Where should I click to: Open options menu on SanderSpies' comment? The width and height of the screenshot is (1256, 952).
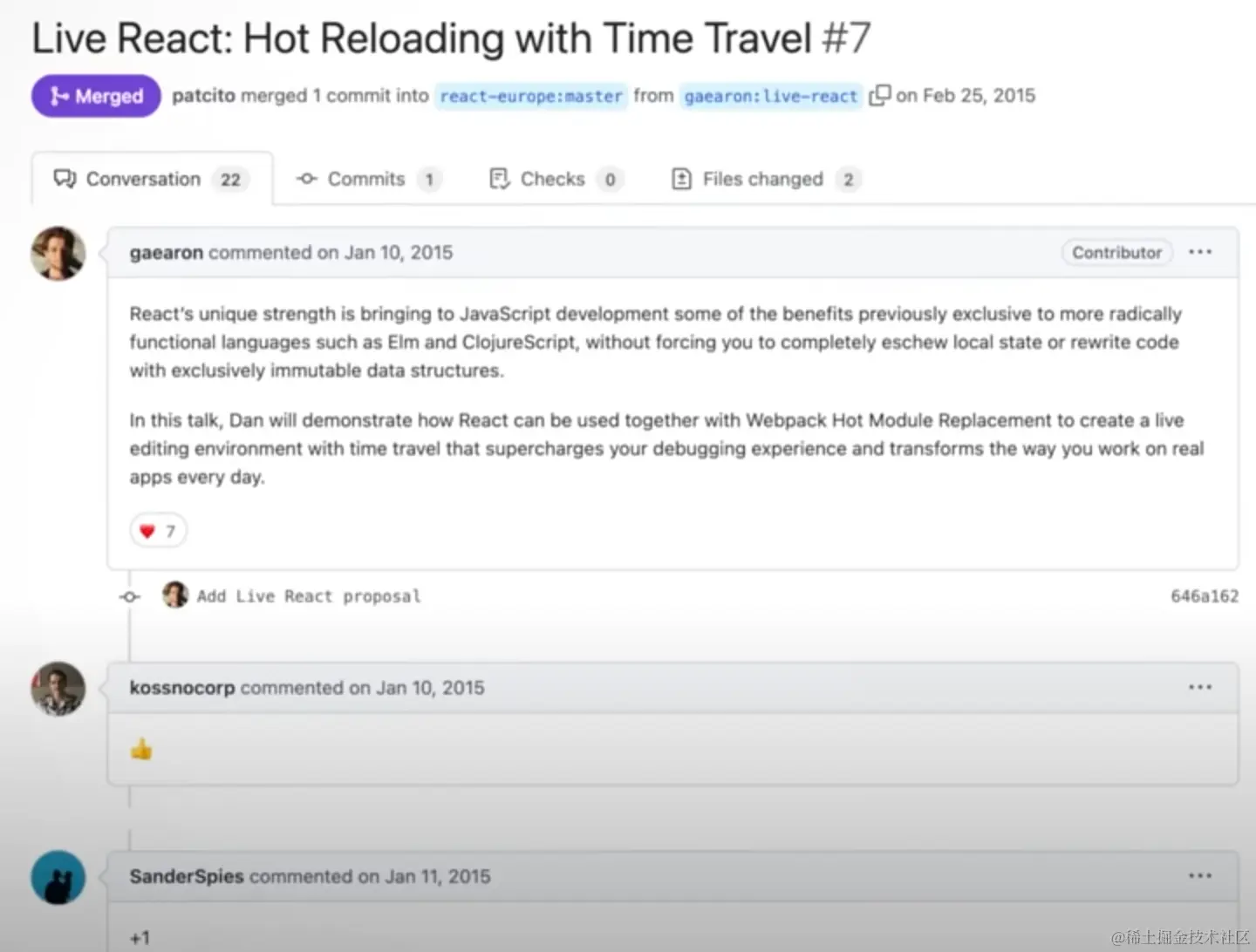point(1200,875)
